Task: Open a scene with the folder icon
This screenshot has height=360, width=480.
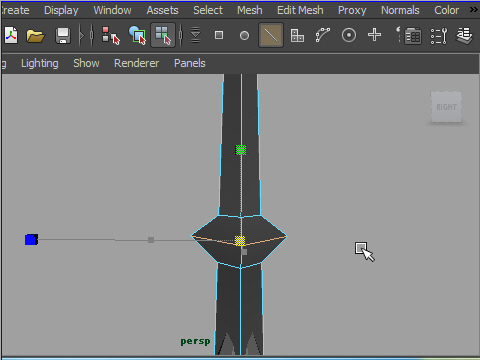Action: [x=35, y=36]
